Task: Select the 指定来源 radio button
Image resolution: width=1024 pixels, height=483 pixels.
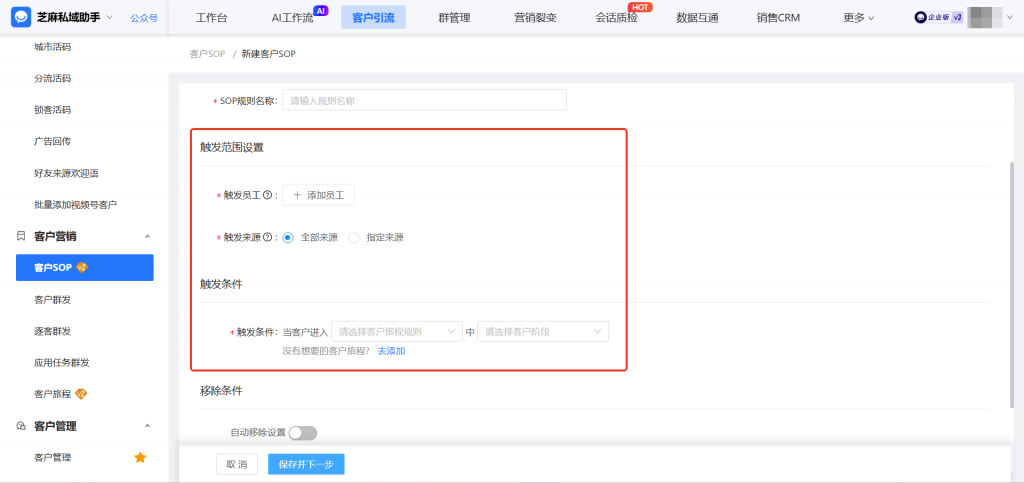Action: point(353,238)
